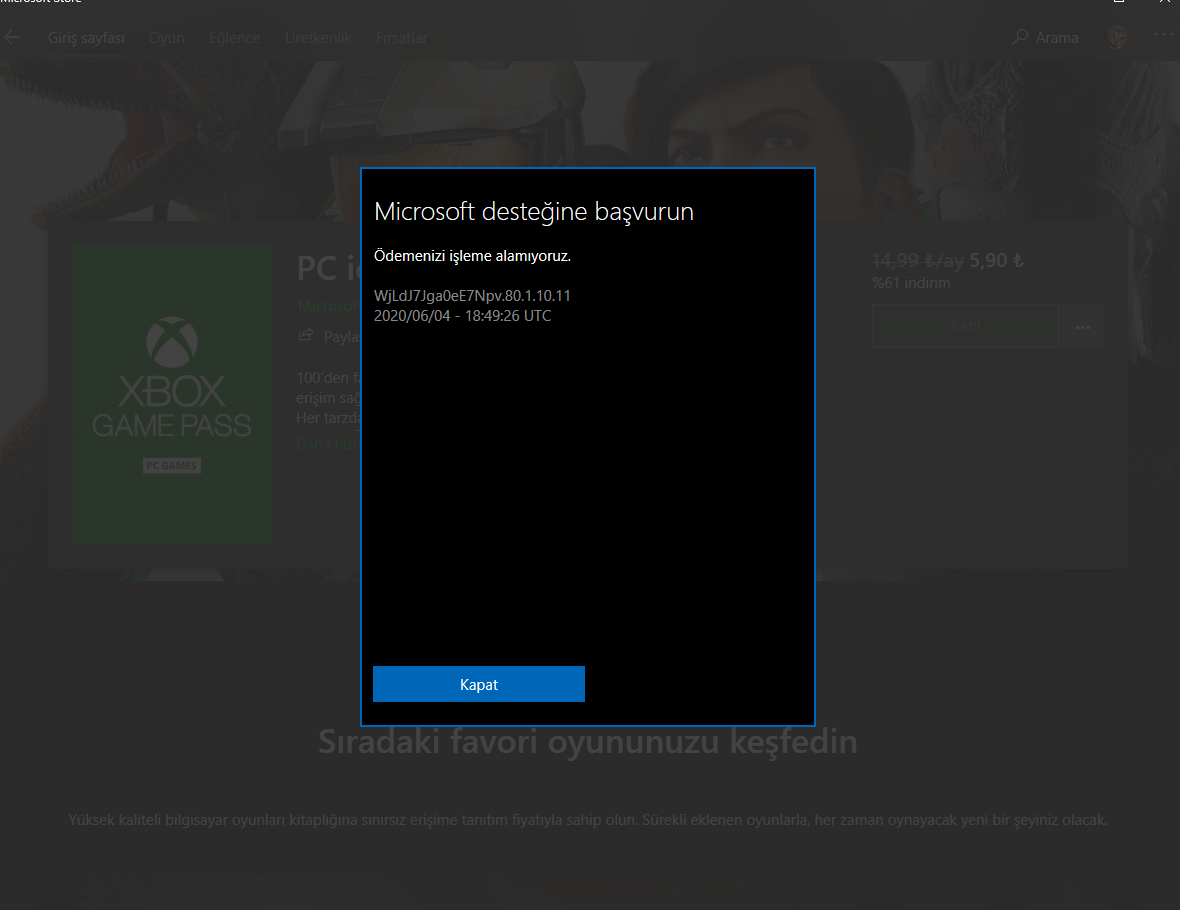Open the top-right more options menu
Viewport: 1180px width, 910px height.
(1163, 35)
